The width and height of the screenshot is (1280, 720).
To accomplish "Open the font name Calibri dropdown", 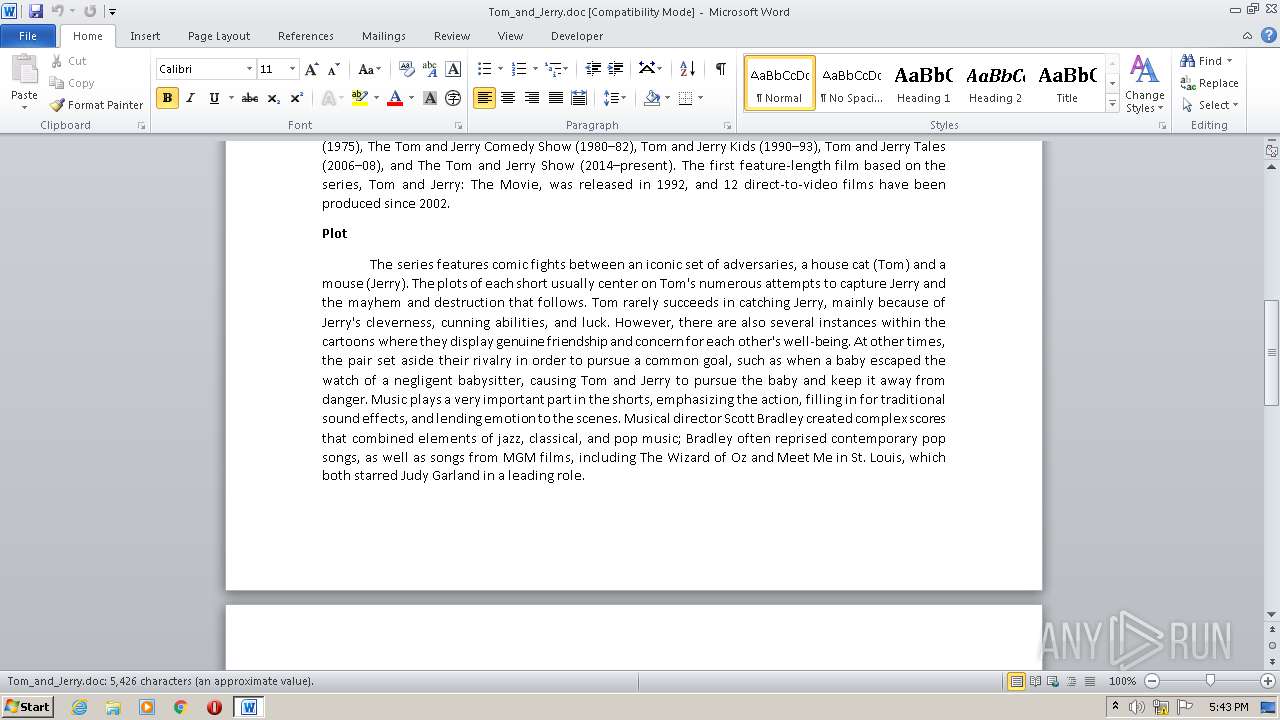I will tap(249, 69).
